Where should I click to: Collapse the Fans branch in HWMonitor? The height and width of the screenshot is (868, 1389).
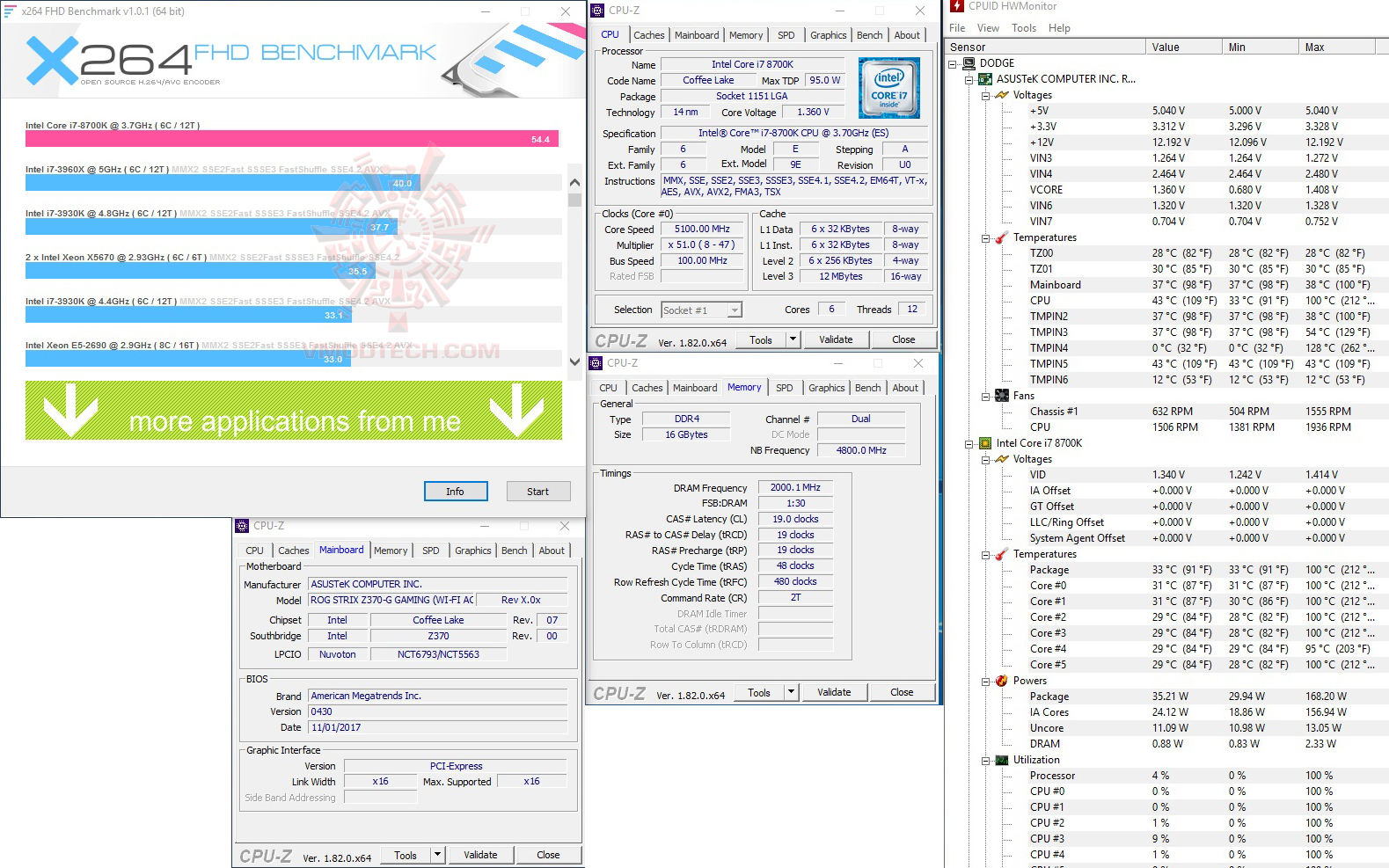point(985,396)
